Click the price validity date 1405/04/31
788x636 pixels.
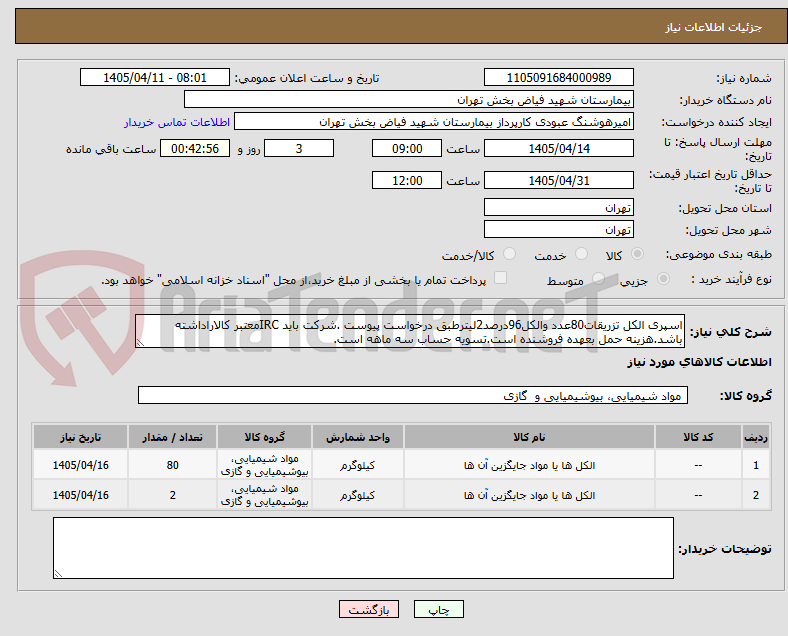click(x=558, y=180)
